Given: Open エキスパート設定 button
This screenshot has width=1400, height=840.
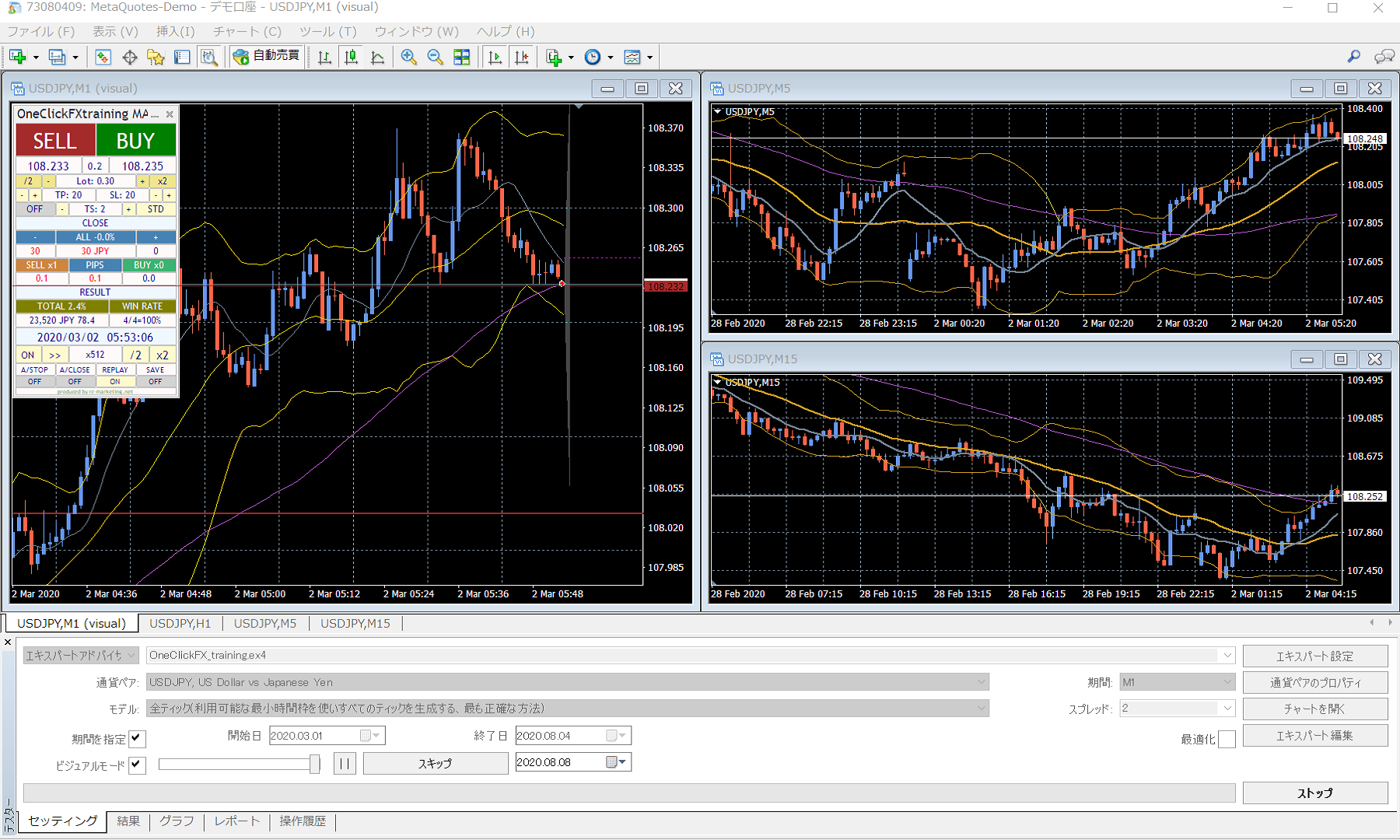Looking at the screenshot, I should [1315, 656].
